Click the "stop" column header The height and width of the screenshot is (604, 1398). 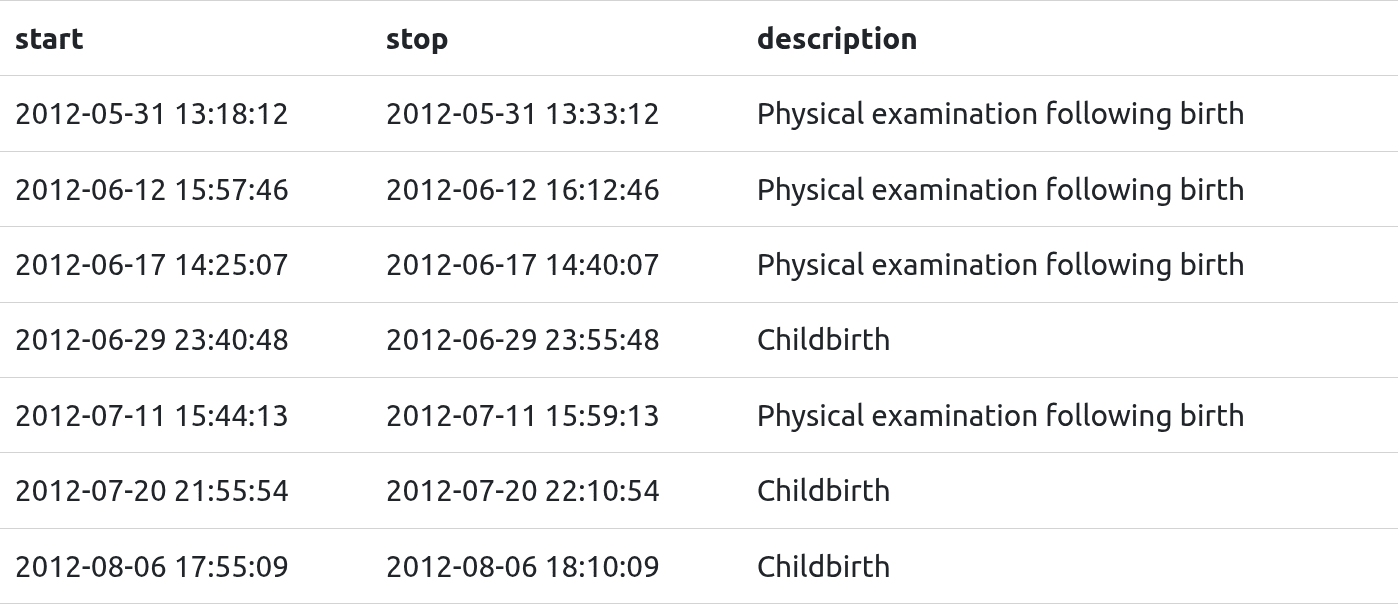click(x=417, y=39)
